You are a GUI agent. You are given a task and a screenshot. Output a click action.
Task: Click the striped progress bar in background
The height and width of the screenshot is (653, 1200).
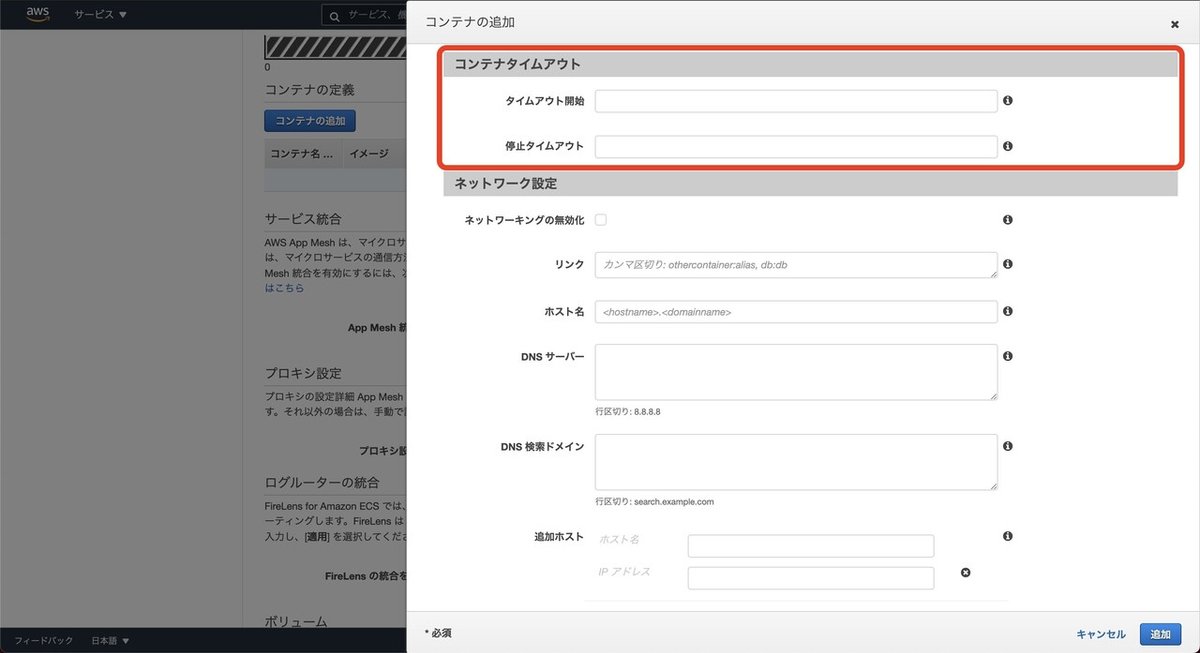click(x=335, y=48)
